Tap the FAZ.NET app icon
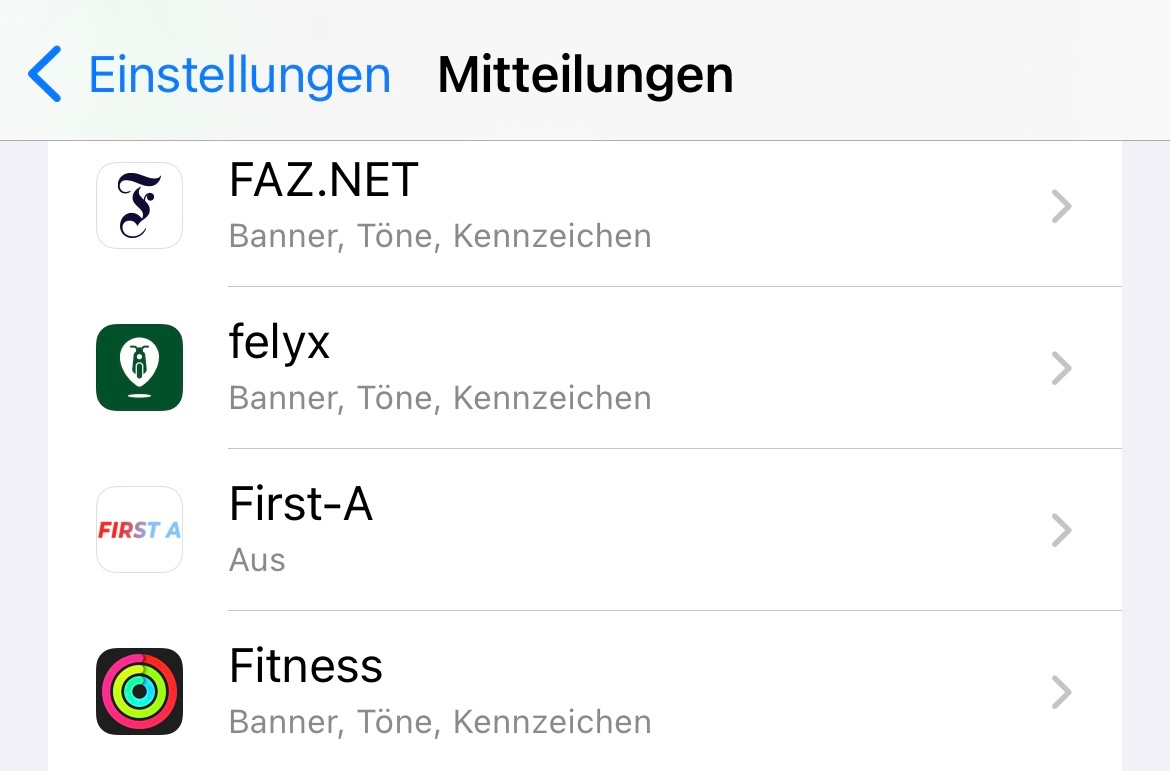This screenshot has width=1170, height=771. point(139,206)
